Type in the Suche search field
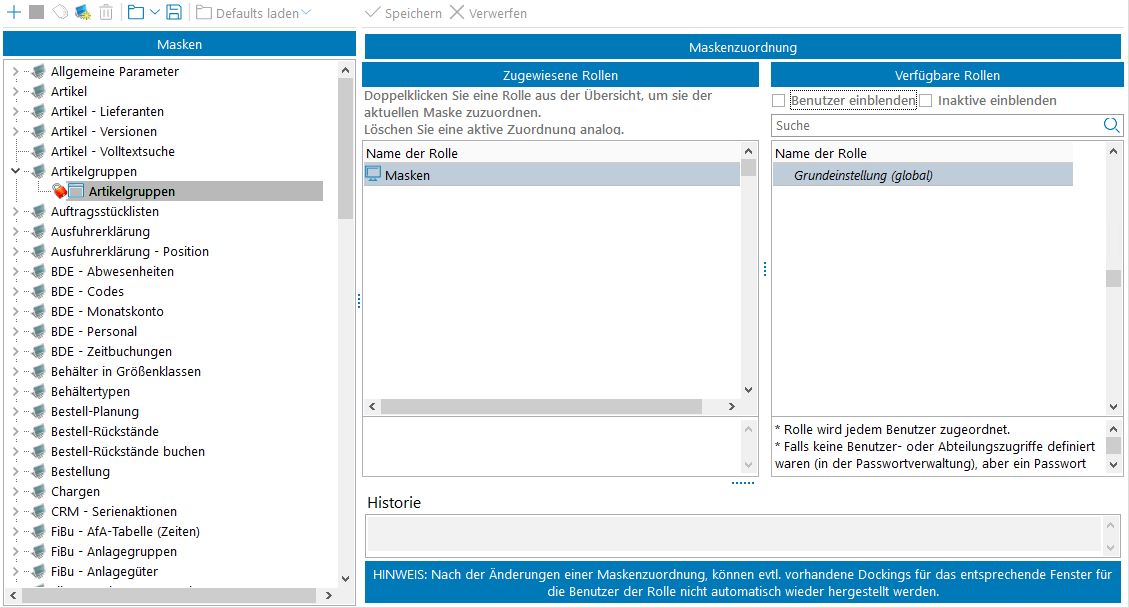The height and width of the screenshot is (608, 1129). point(935,126)
